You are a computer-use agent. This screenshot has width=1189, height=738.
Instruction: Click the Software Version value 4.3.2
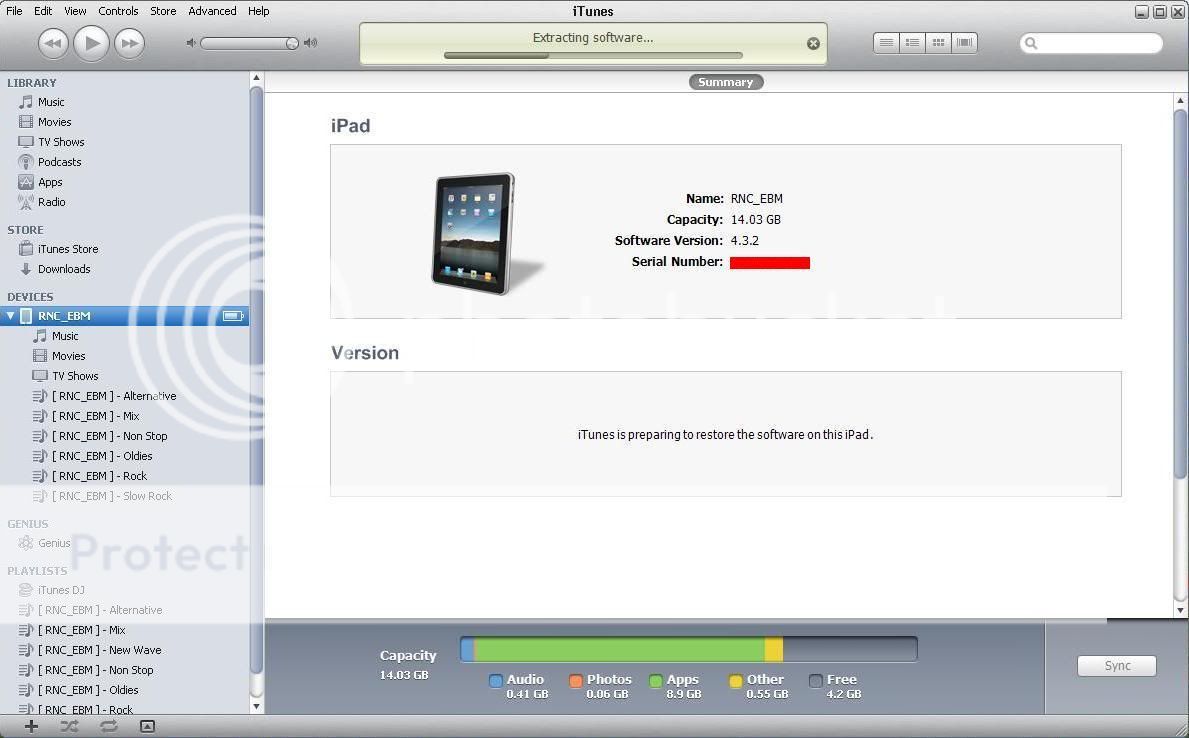point(745,240)
